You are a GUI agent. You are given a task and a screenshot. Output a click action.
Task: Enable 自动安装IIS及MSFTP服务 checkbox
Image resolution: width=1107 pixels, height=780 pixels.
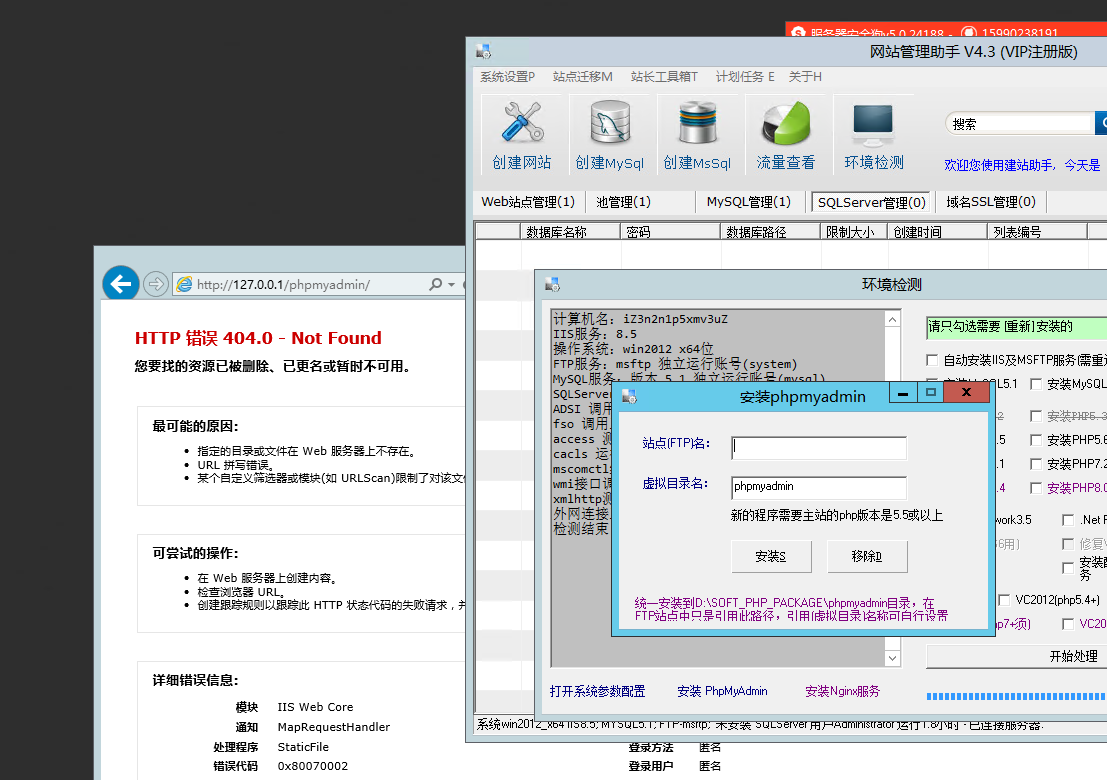pyautogui.click(x=933, y=360)
